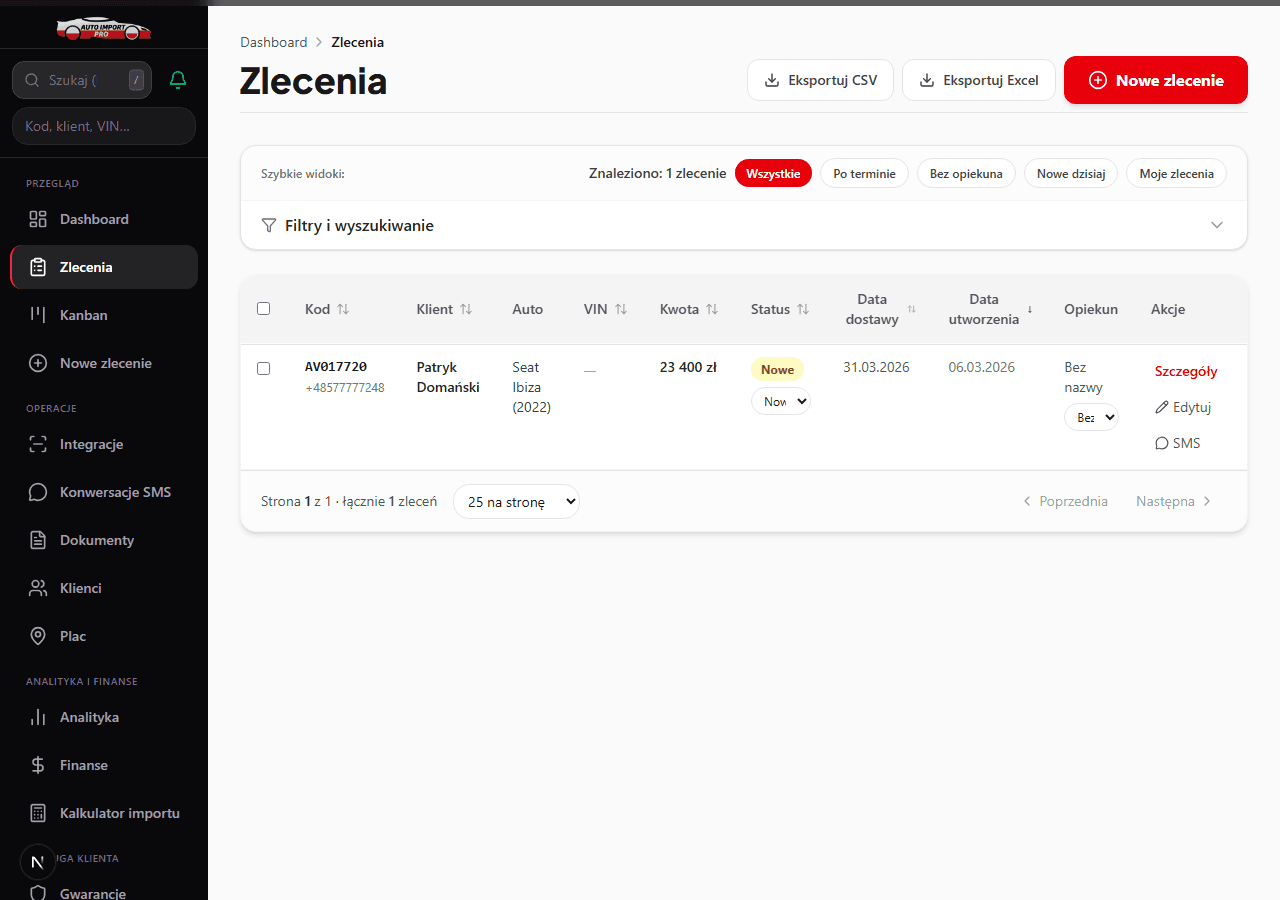
Task: Sort by Status using its arrows icon
Action: (803, 309)
